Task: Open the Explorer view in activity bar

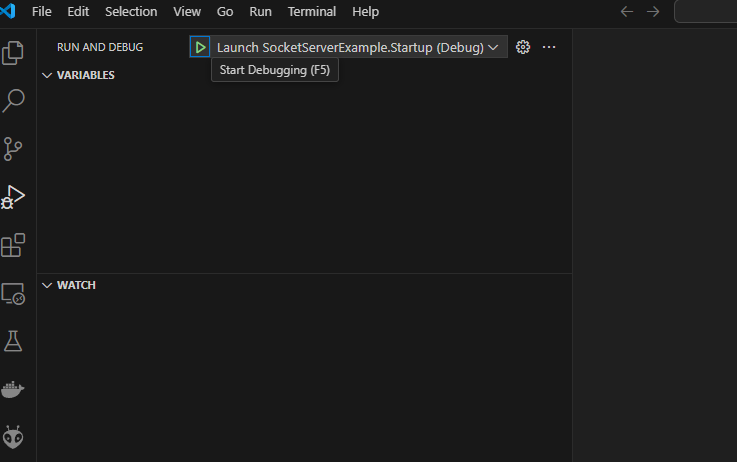Action: [13, 53]
